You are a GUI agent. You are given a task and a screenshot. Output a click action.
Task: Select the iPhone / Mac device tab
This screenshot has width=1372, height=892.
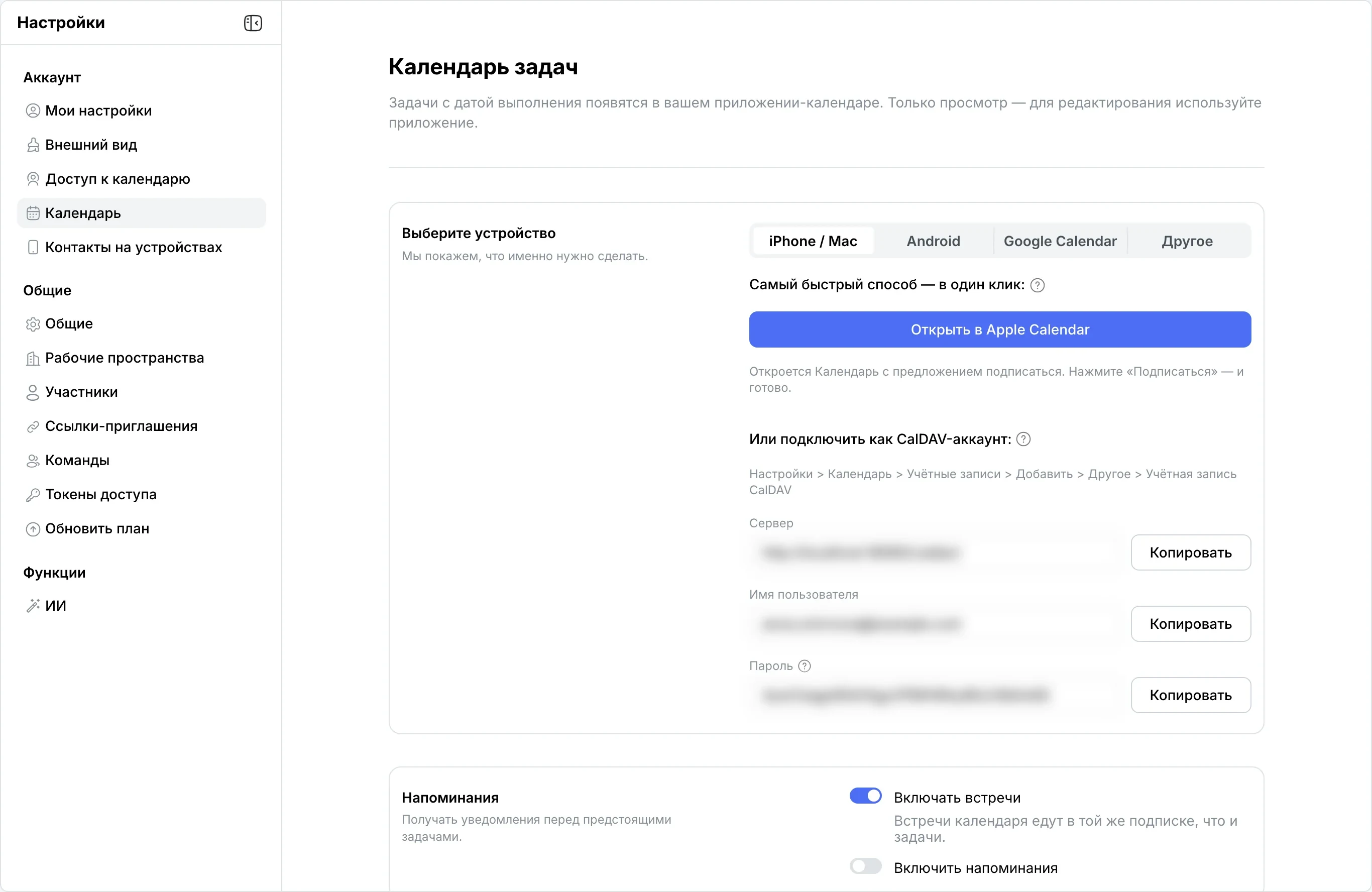click(813, 241)
